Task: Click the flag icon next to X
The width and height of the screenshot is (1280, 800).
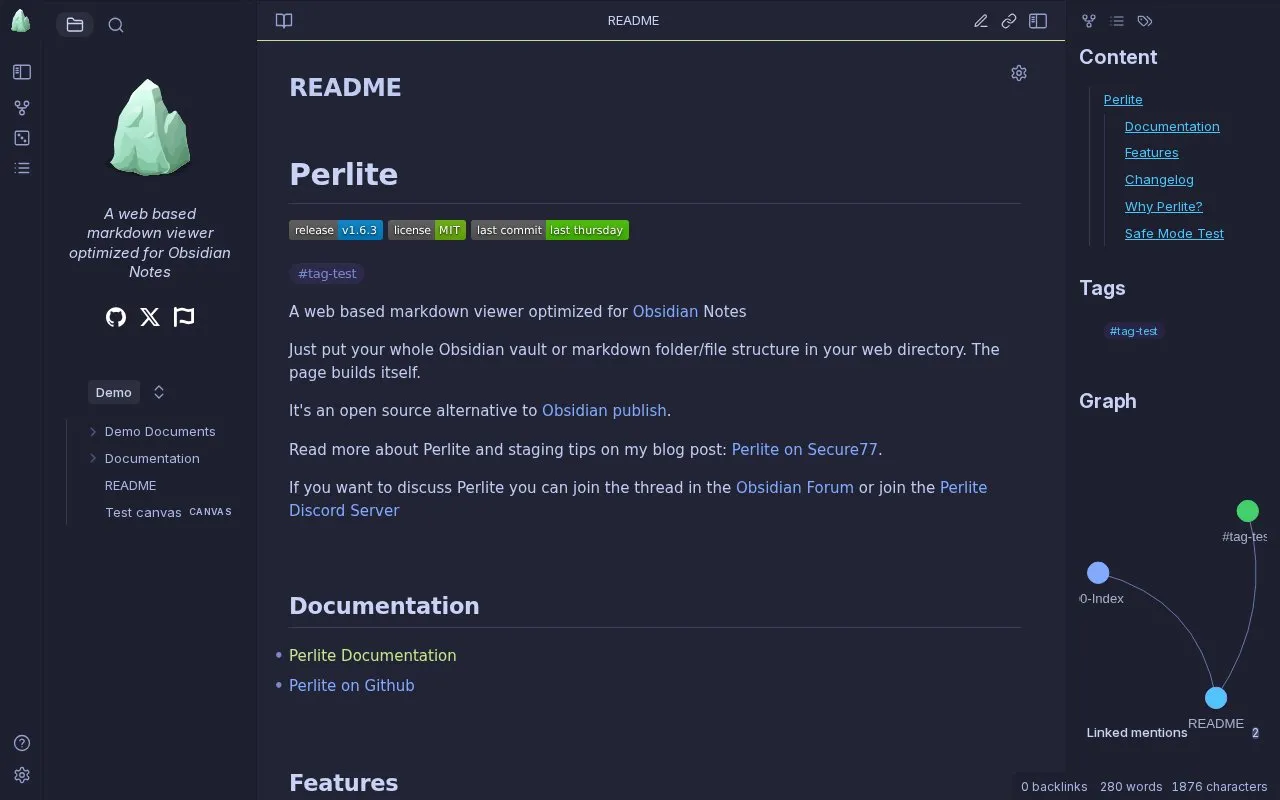Action: click(184, 317)
